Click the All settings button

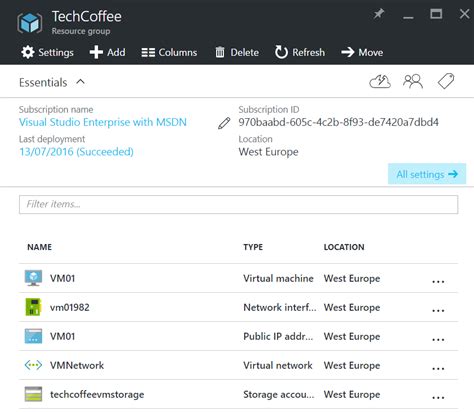tap(427, 174)
